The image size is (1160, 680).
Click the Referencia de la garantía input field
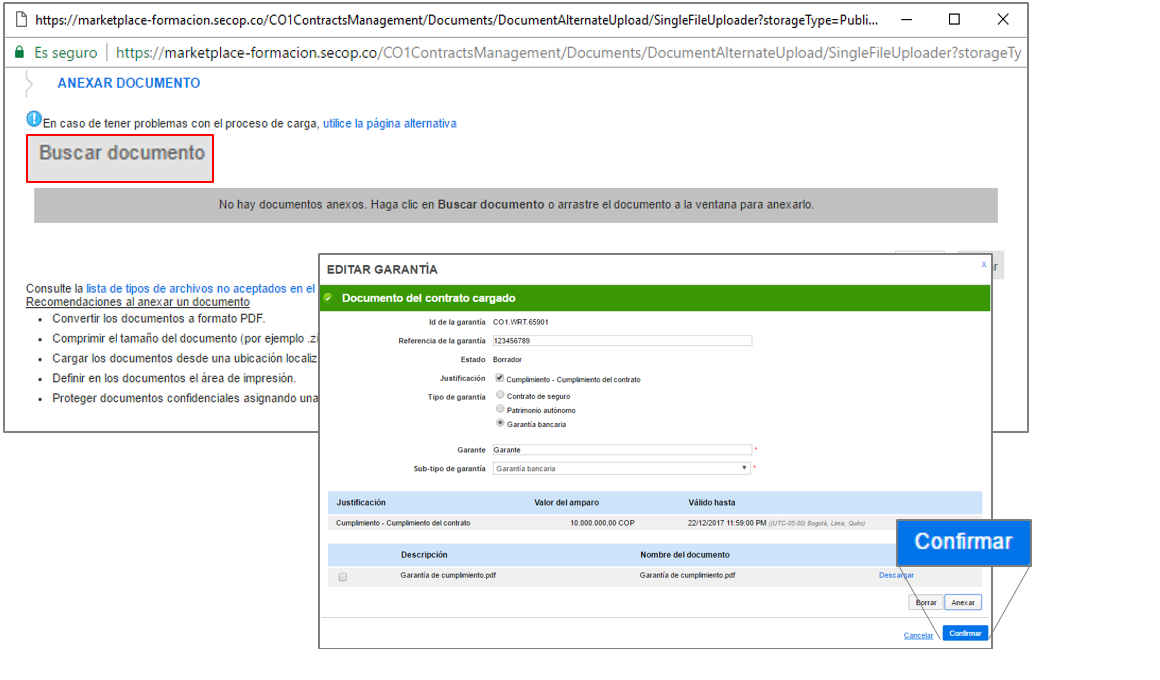(621, 341)
